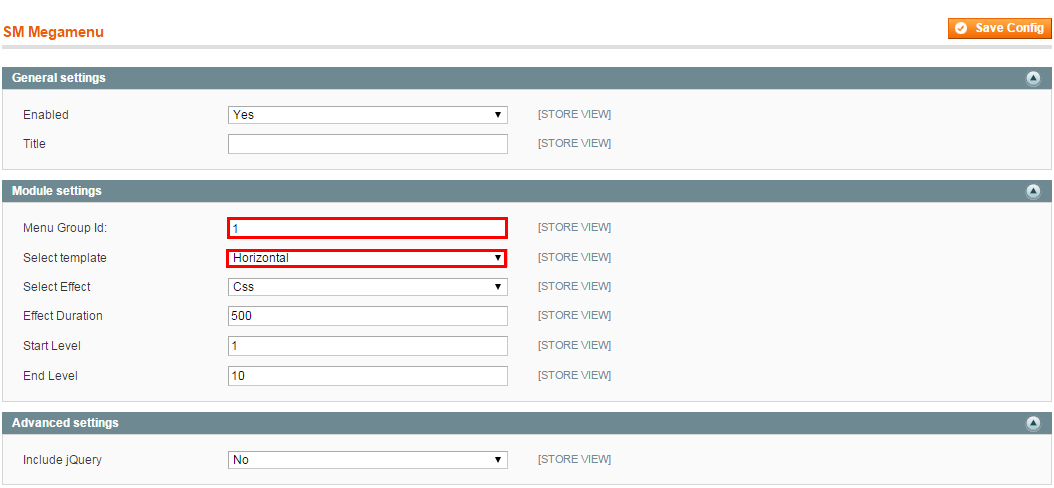The image size is (1054, 488).
Task: Click the Select template label
Action: click(x=65, y=258)
